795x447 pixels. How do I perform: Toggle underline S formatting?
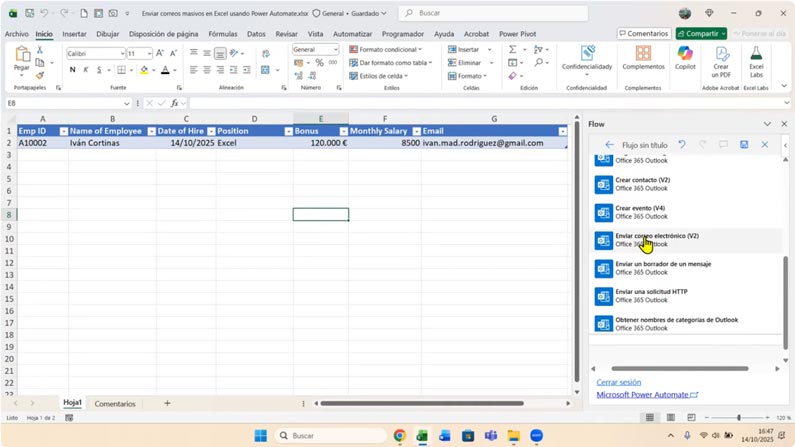coord(99,69)
